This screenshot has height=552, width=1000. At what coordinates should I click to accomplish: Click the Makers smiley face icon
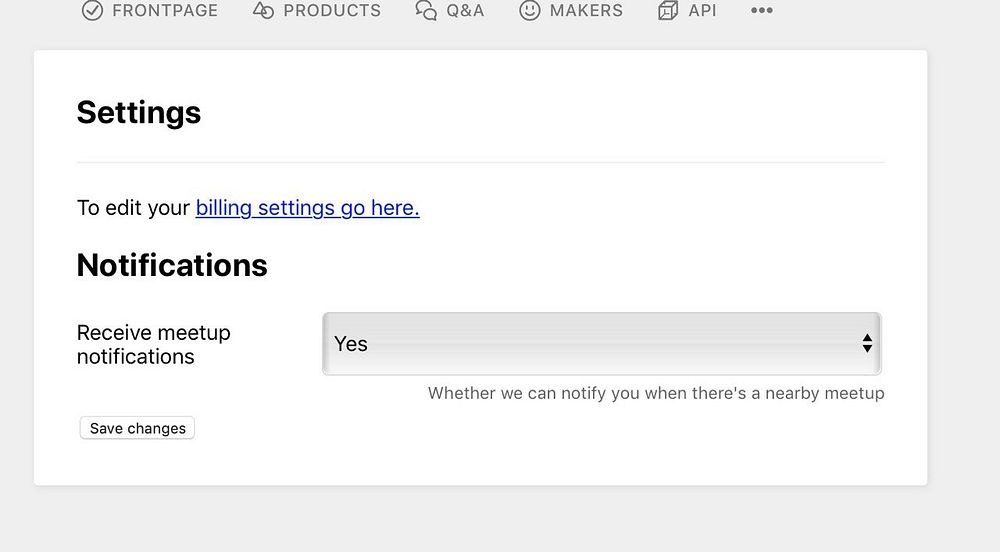[x=530, y=11]
